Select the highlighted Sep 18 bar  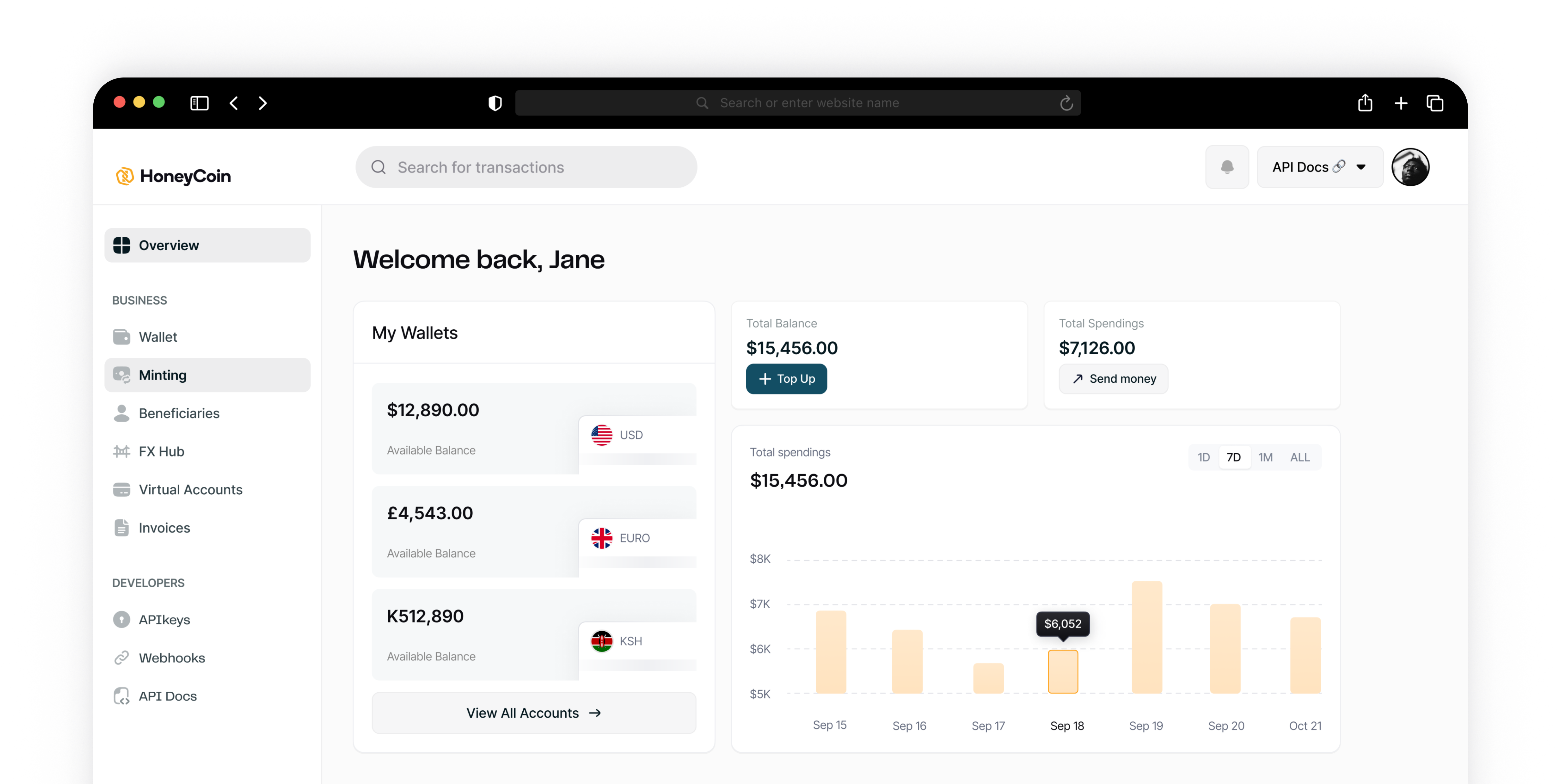point(1063,671)
